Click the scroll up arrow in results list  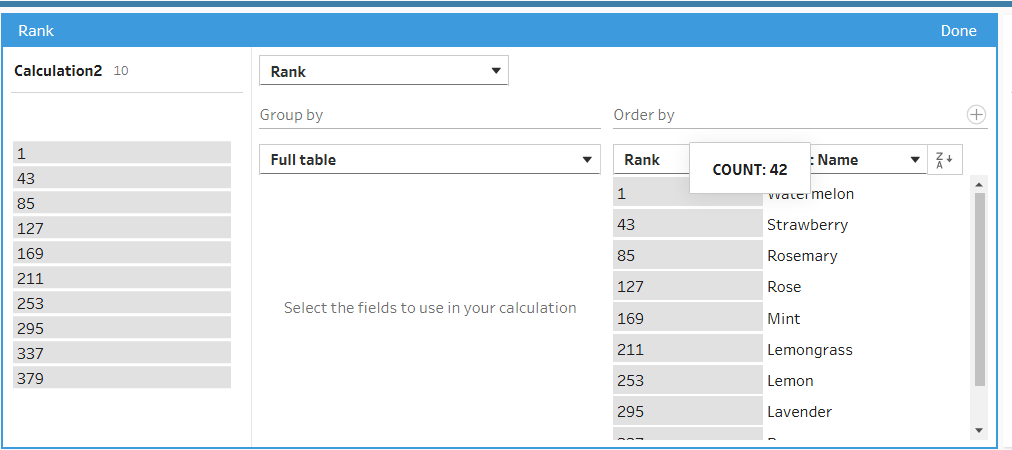pos(979,185)
